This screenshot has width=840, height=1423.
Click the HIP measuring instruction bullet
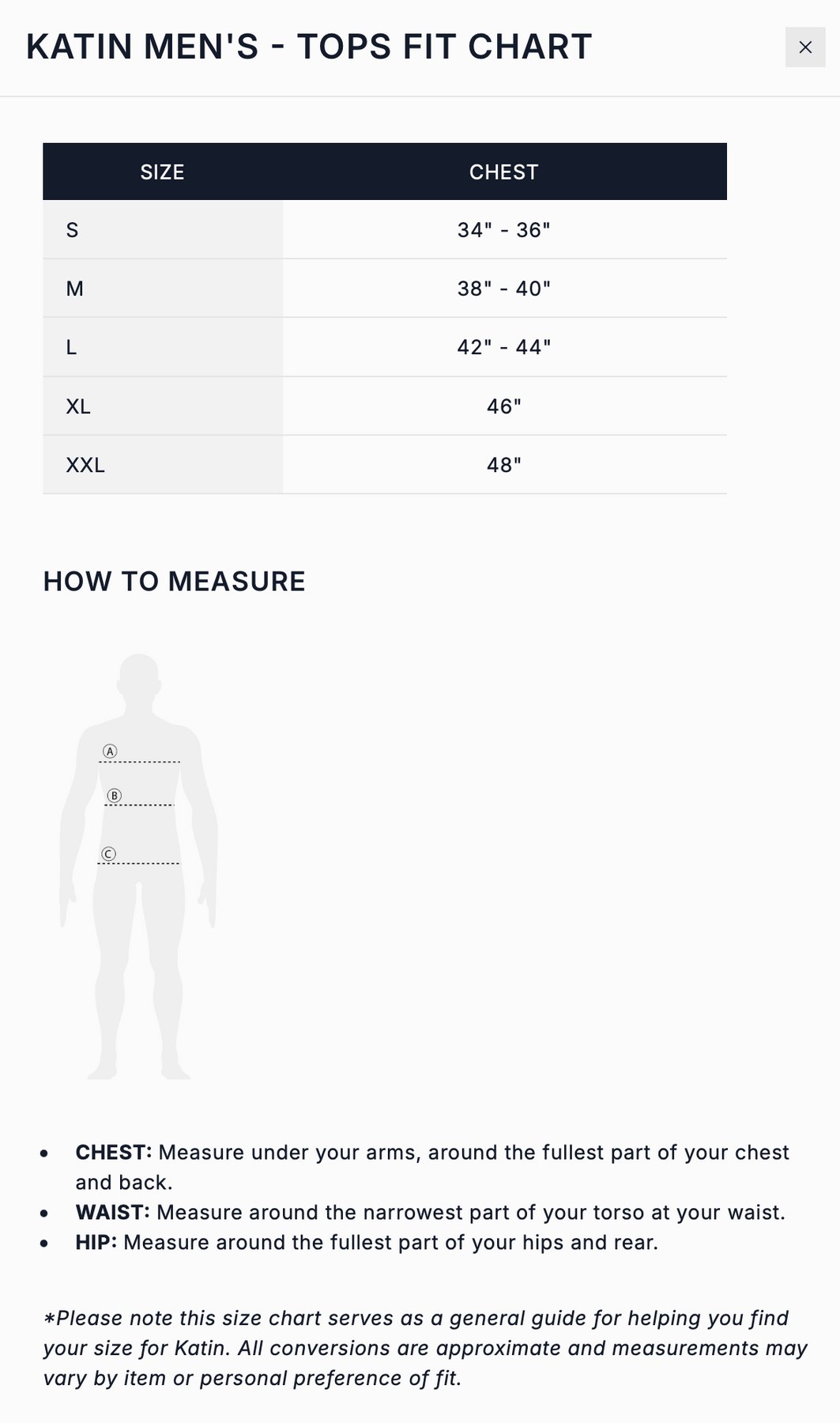click(x=367, y=1243)
